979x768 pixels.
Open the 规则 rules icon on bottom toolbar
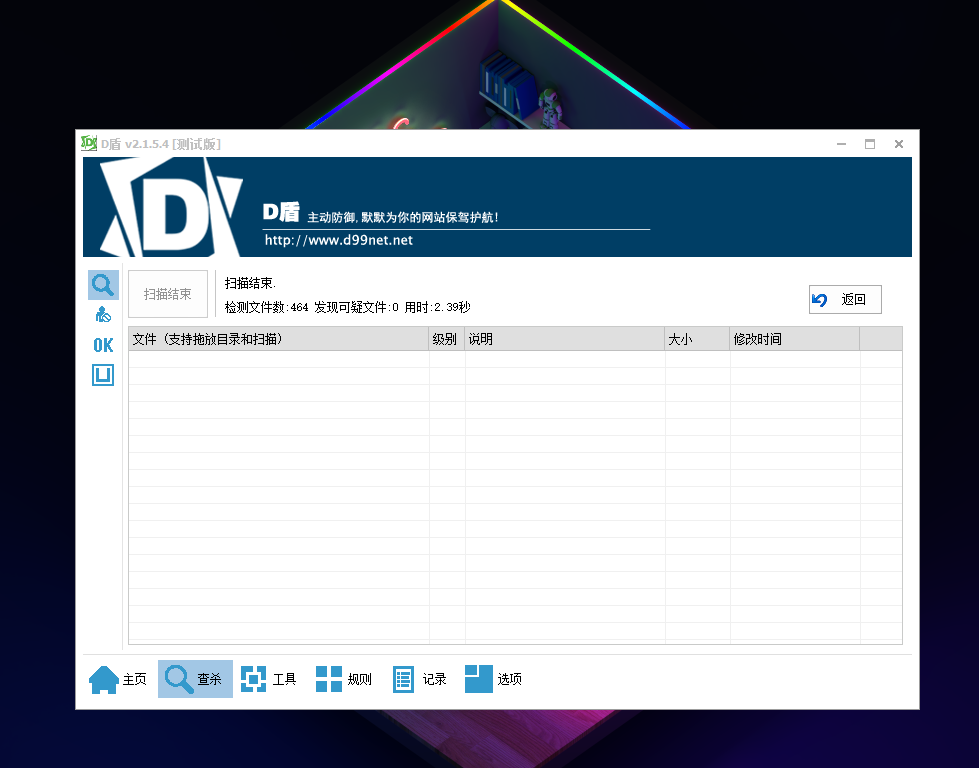coord(328,678)
